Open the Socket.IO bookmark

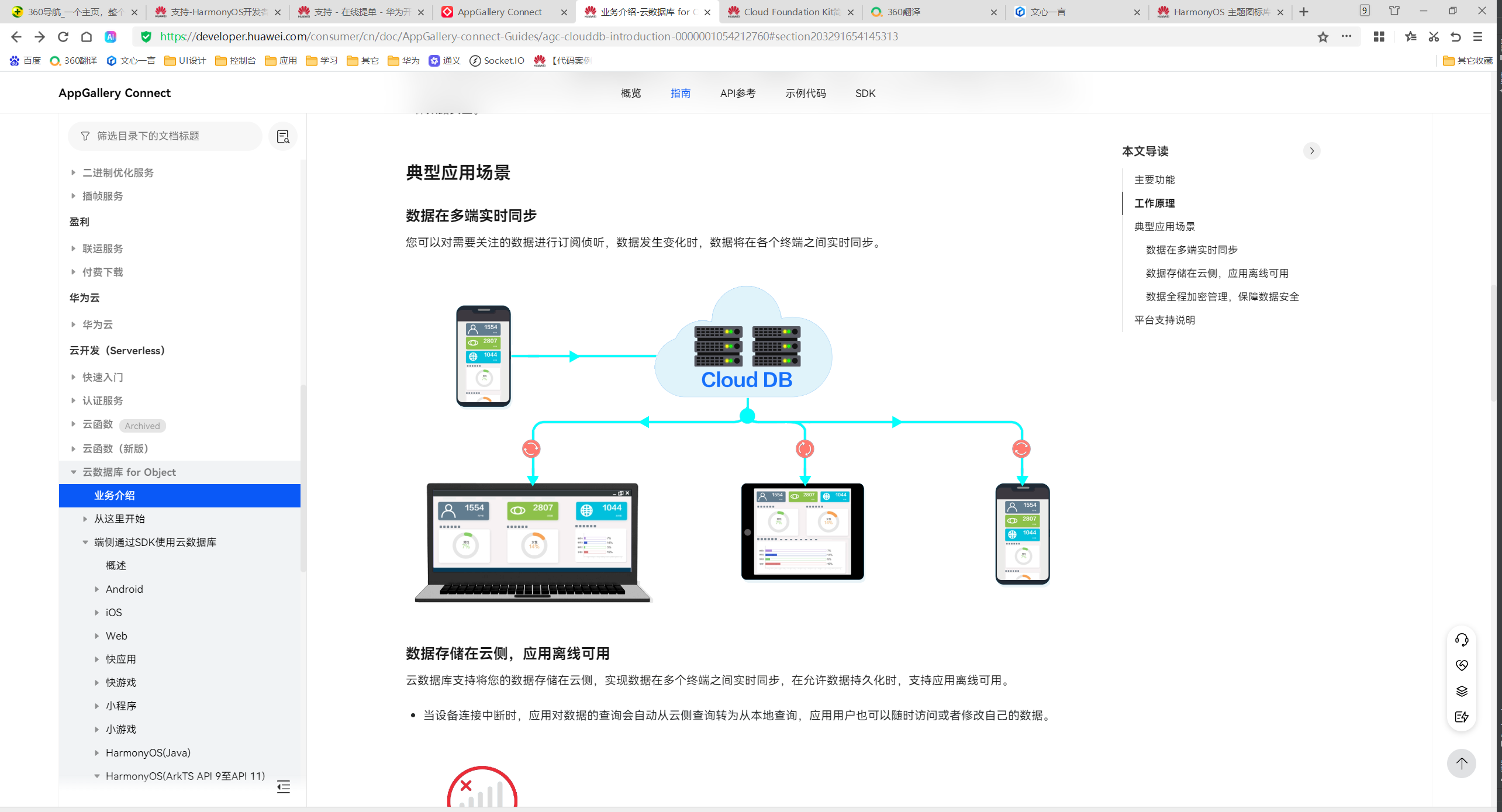pyautogui.click(x=497, y=61)
